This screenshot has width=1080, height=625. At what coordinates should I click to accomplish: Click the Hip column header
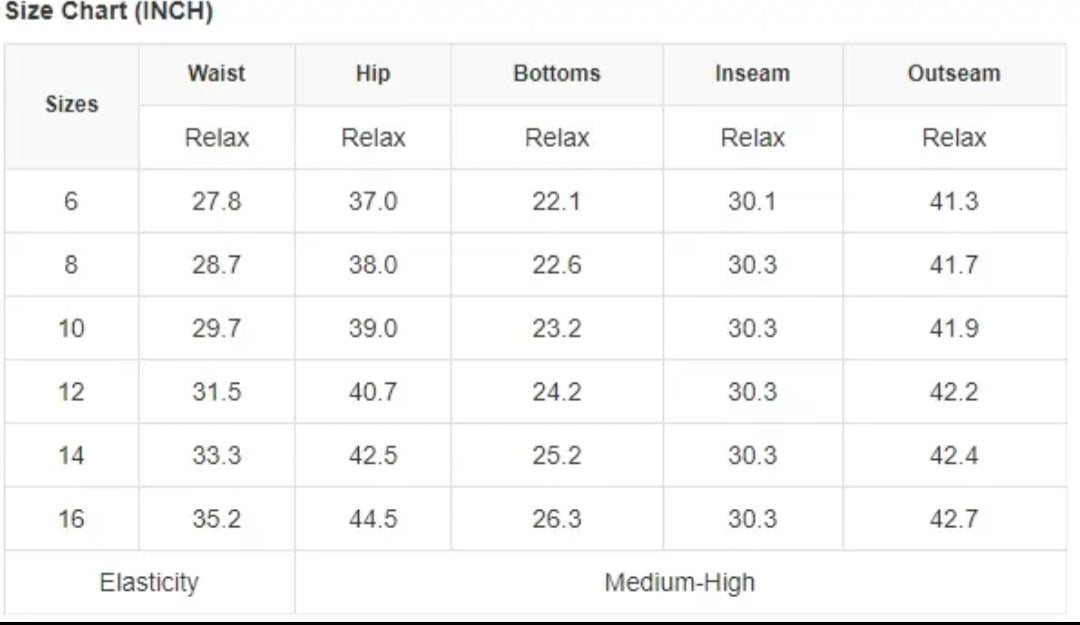click(x=372, y=74)
